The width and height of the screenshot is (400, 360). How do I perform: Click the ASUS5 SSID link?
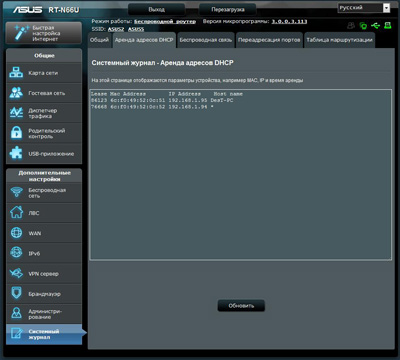click(x=136, y=29)
